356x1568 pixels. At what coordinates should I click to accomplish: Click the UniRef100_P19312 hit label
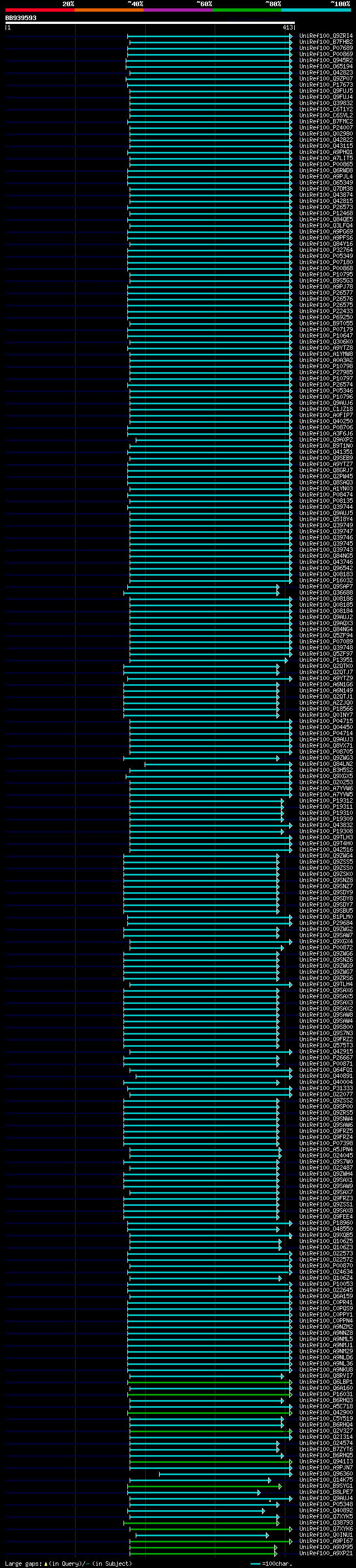point(326,801)
